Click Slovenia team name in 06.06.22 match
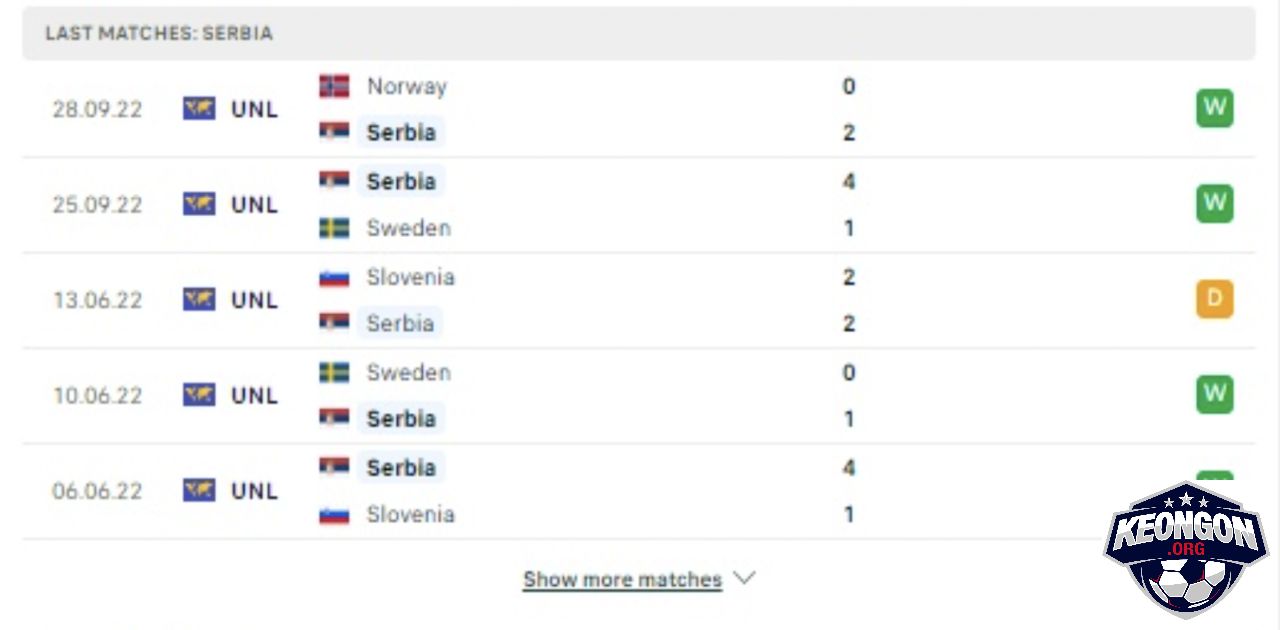This screenshot has height=630, width=1280. (x=410, y=514)
